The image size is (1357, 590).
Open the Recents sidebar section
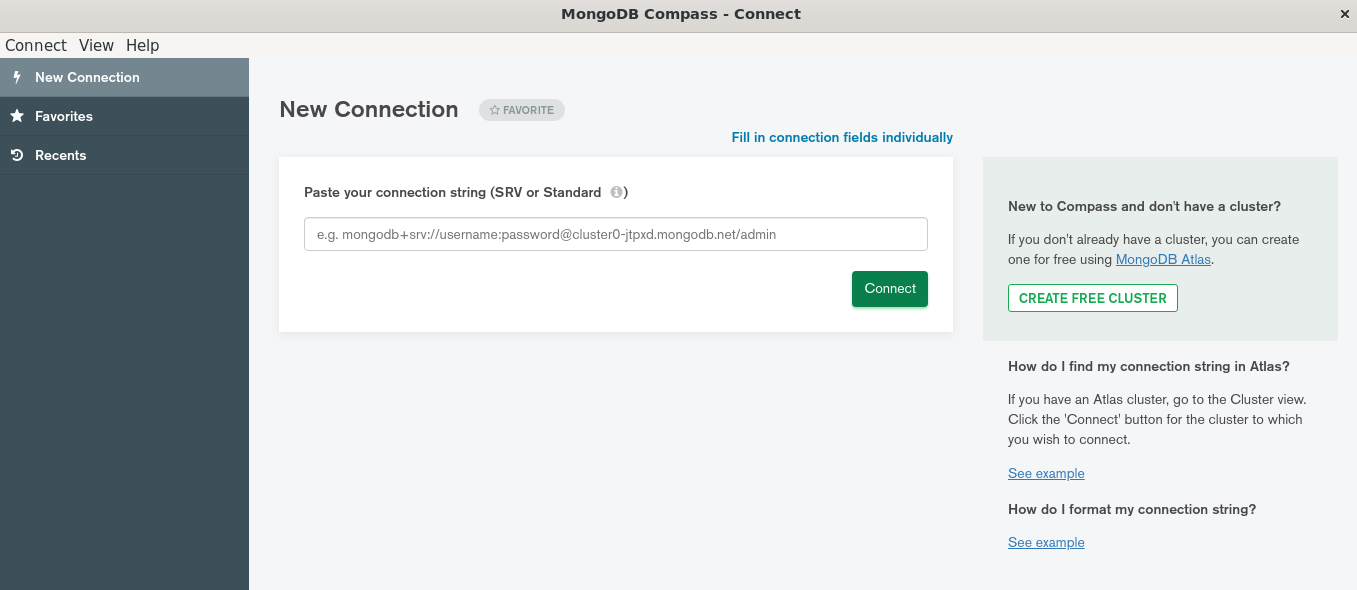coord(124,155)
